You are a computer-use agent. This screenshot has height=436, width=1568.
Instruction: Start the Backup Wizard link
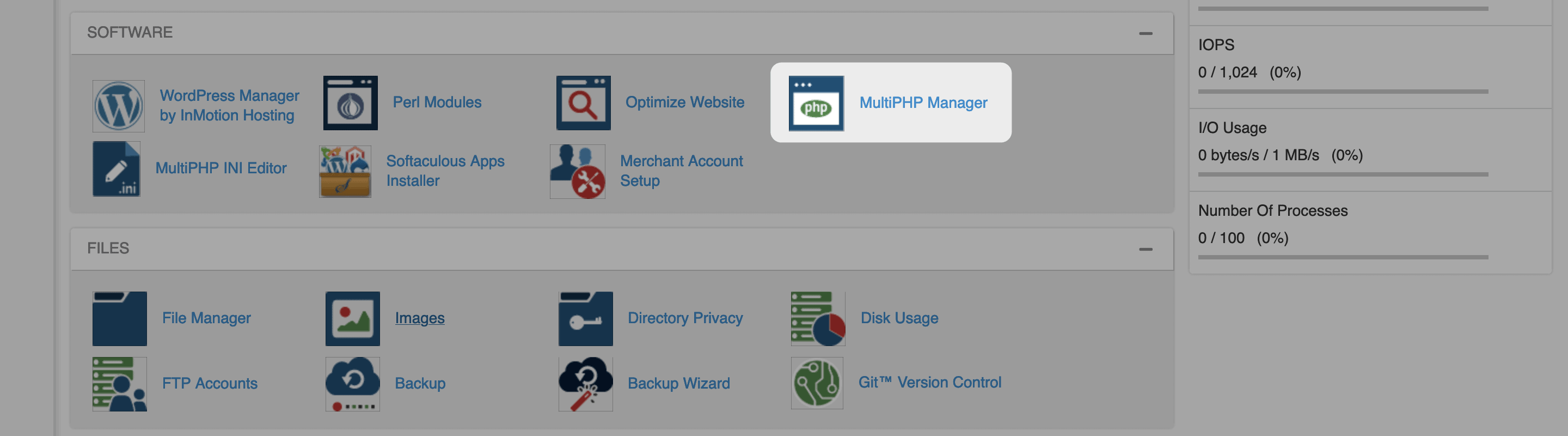(679, 384)
